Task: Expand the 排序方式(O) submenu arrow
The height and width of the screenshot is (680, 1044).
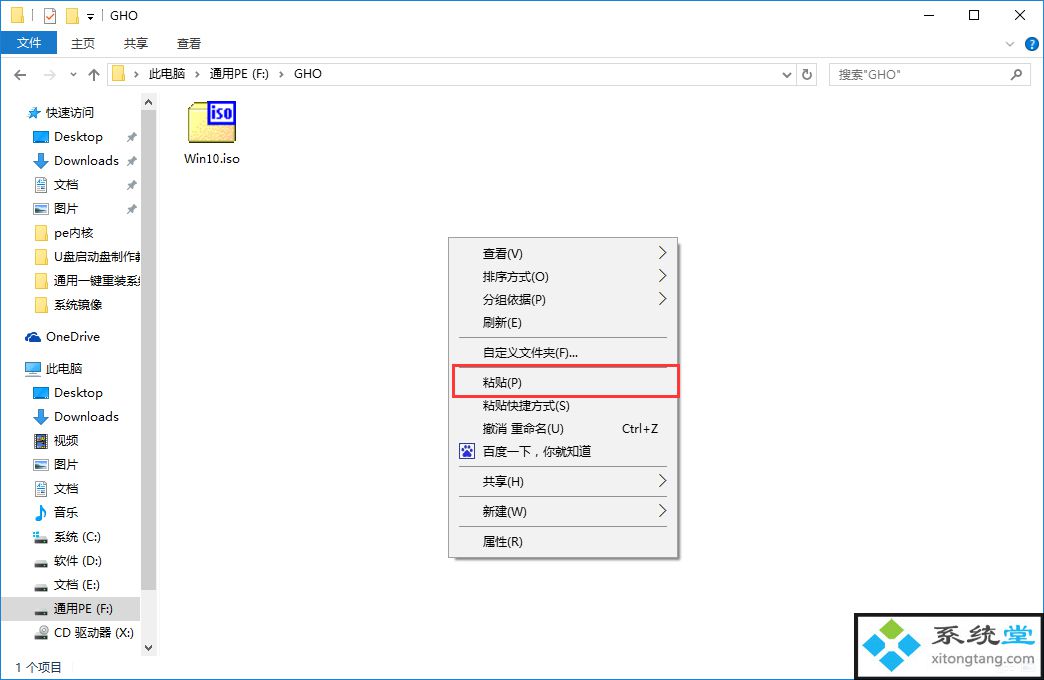Action: 662,276
